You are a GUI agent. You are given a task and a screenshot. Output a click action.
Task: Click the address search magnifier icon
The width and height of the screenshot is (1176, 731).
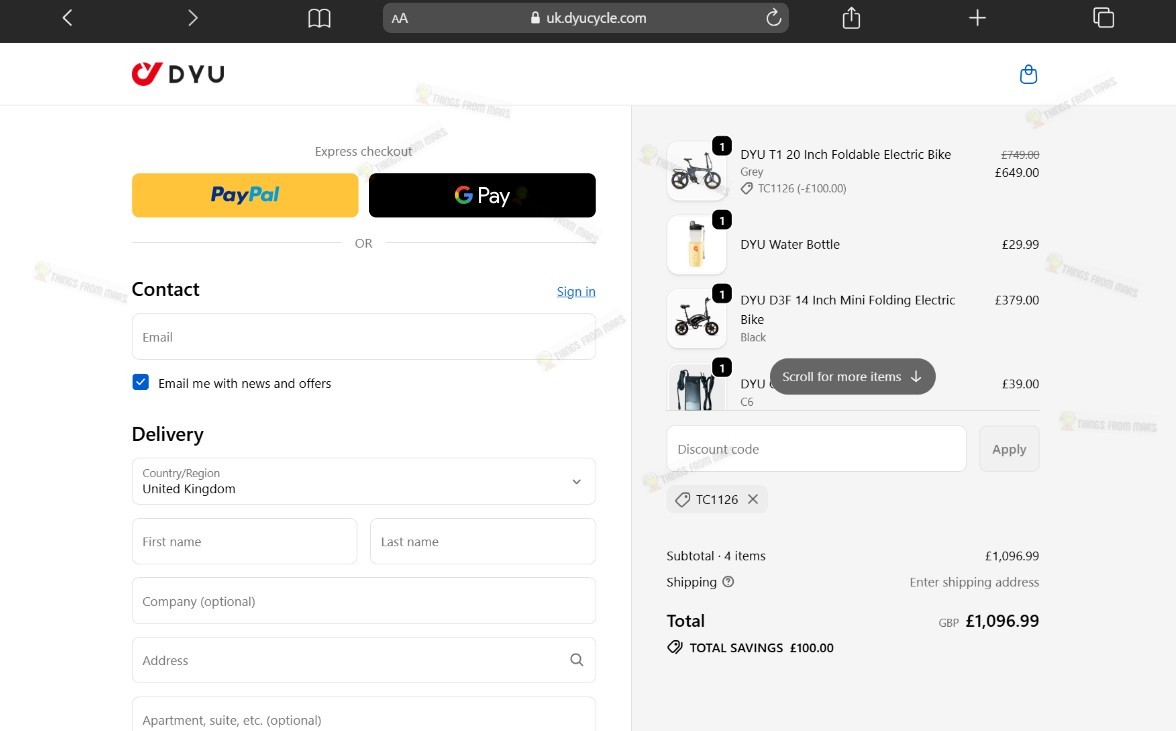click(x=577, y=660)
